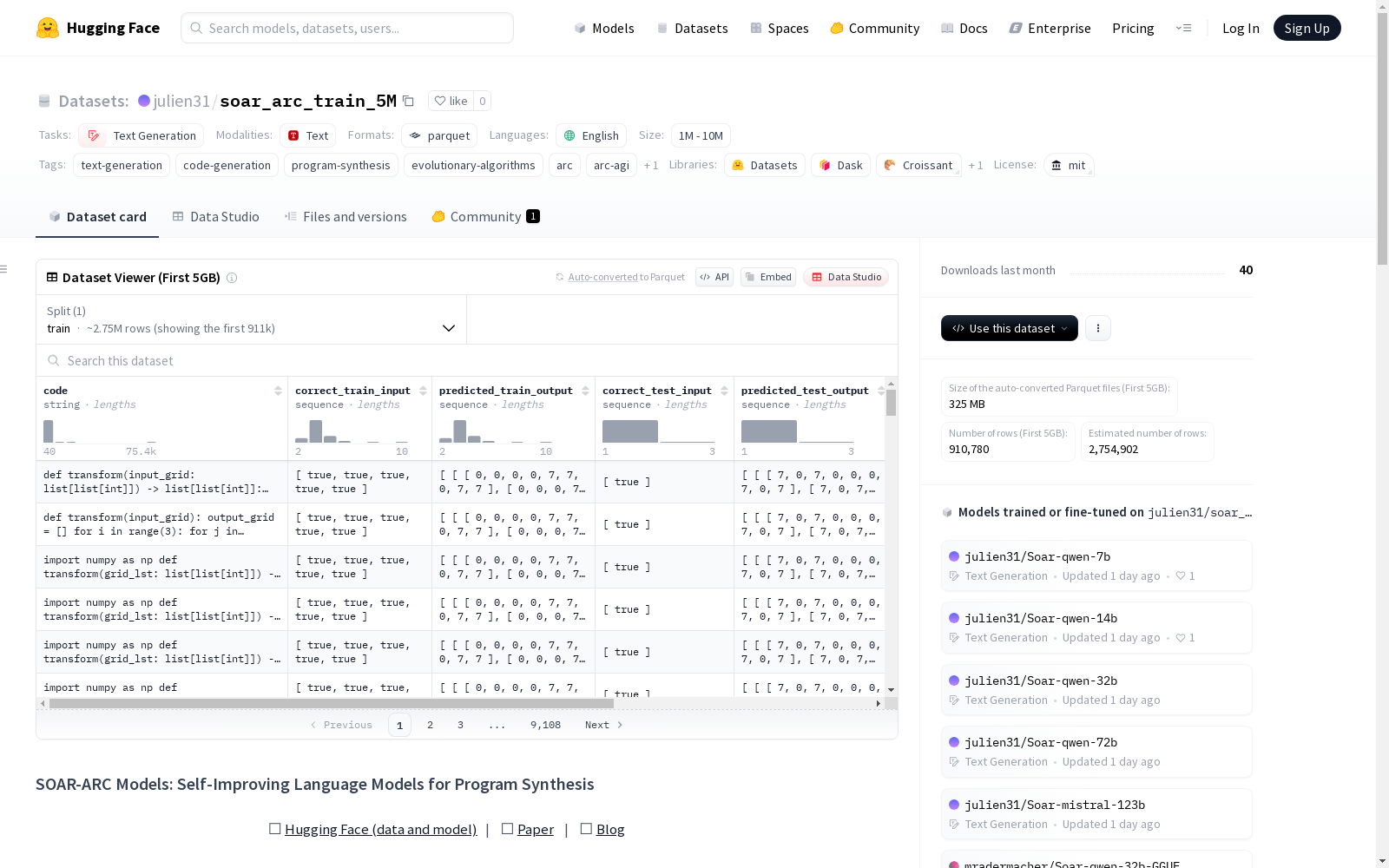The width and height of the screenshot is (1389, 868).
Task: Open the Community tab
Action: tap(485, 217)
